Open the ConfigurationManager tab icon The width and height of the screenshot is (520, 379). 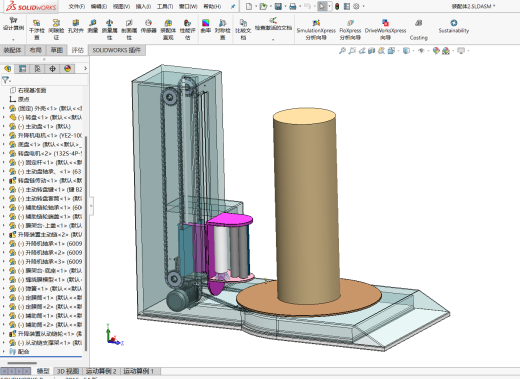[x=37, y=69]
